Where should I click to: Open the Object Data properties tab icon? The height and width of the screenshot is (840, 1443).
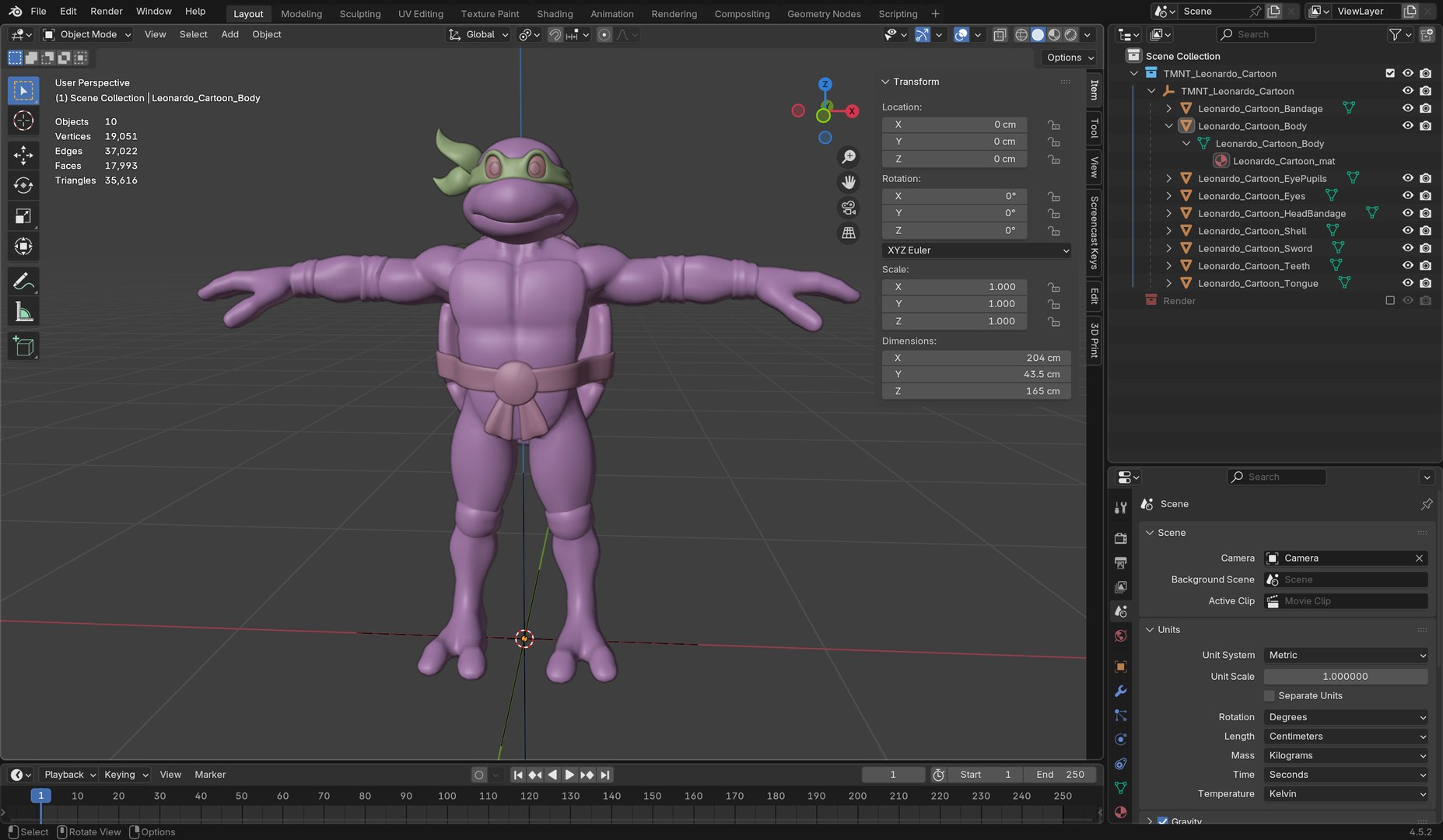click(x=1120, y=788)
